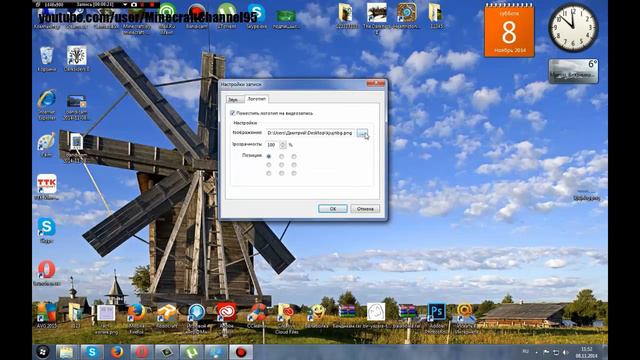The image size is (640, 360).
Task: Open the TTK desktop shortcut
Action: 47,186
